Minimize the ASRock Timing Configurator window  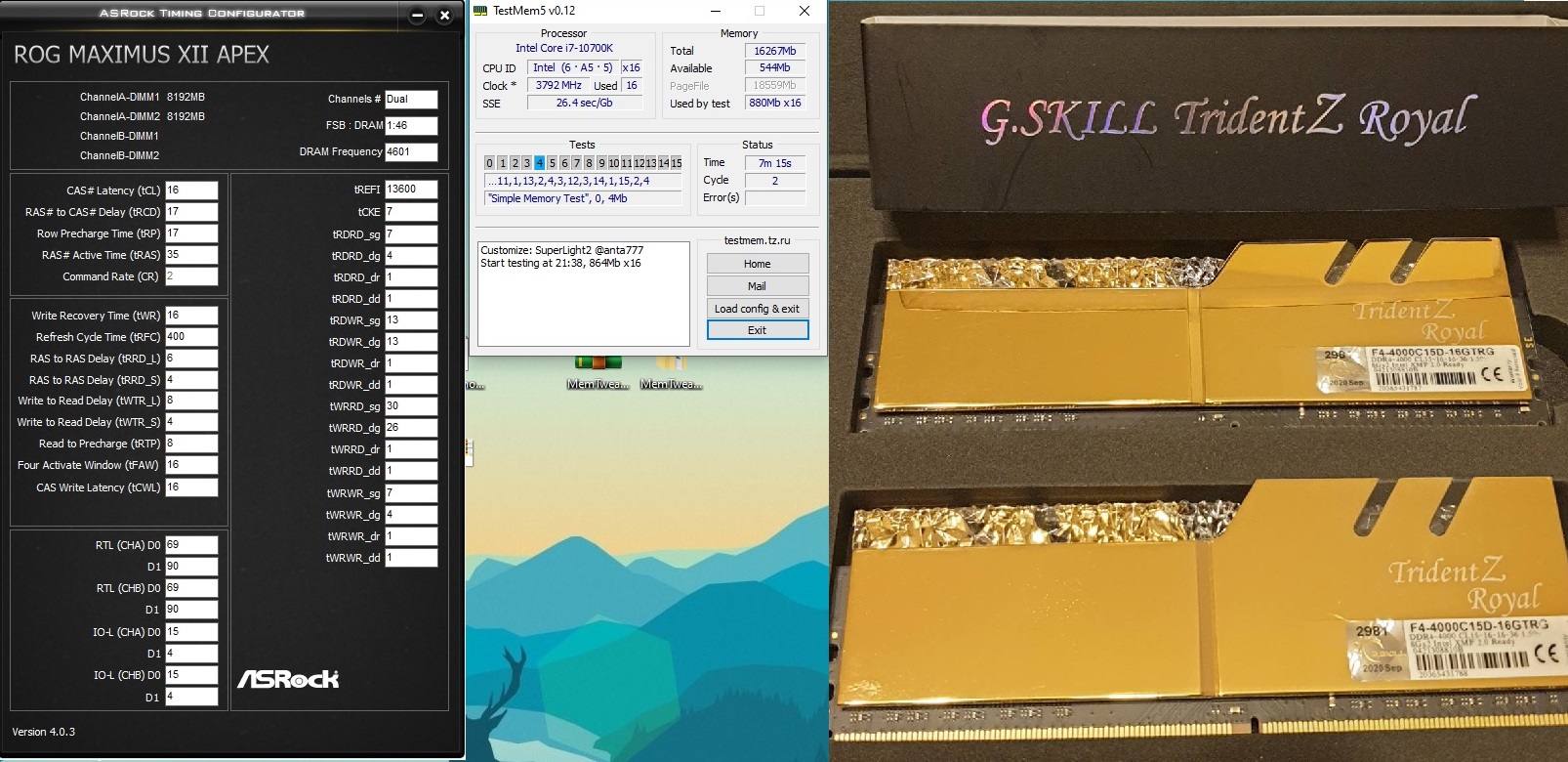418,15
